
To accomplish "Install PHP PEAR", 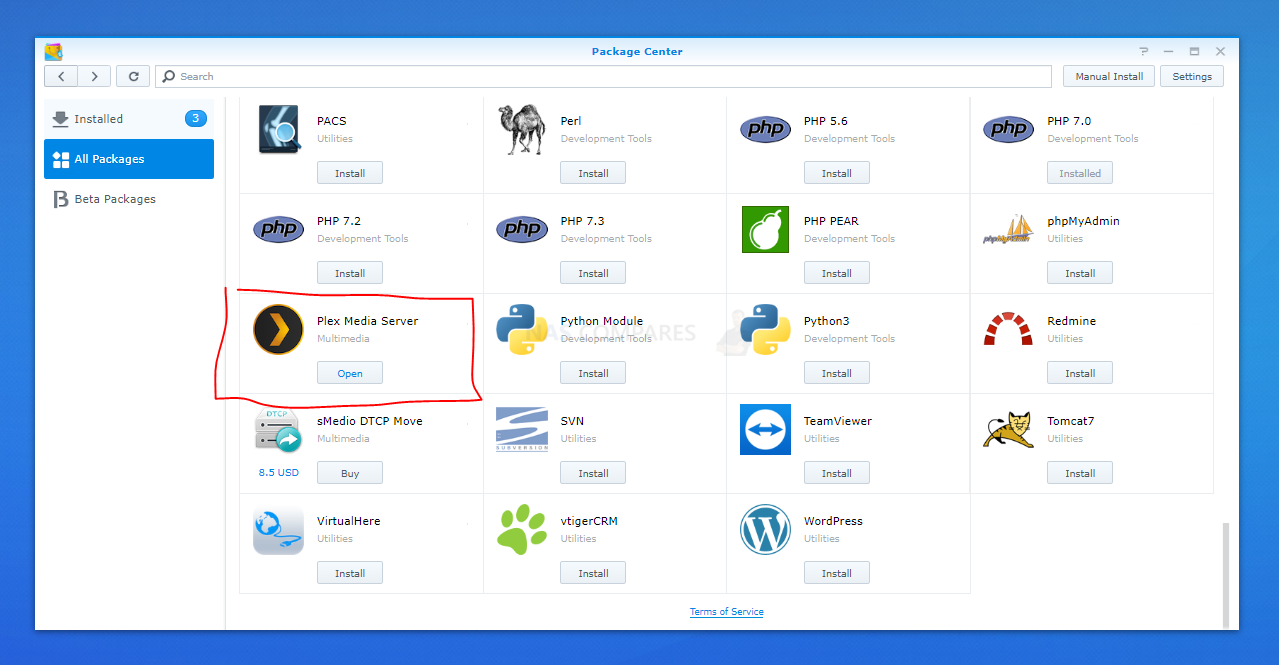I will point(837,273).
